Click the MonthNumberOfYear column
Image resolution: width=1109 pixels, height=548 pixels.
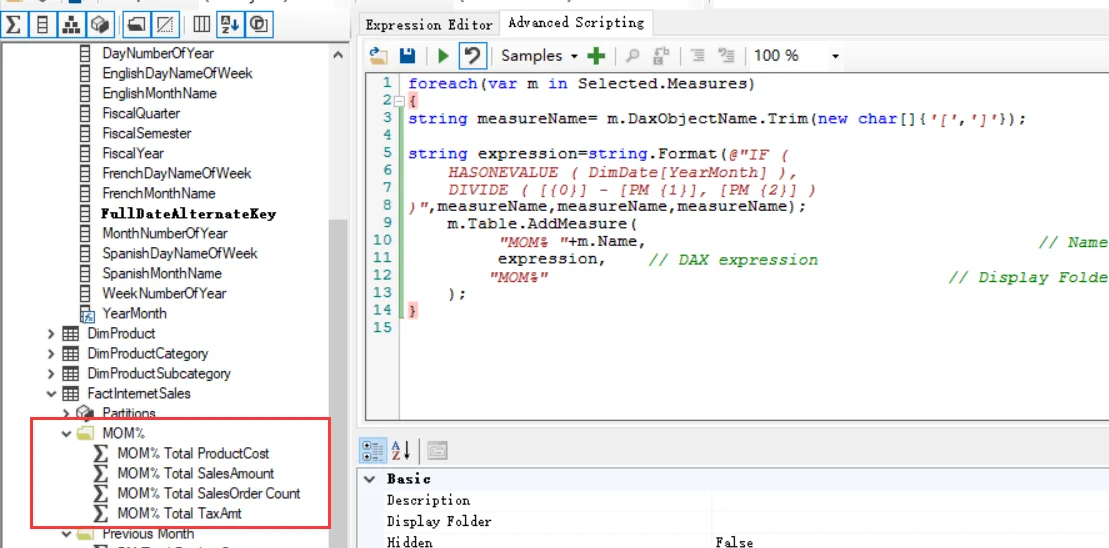(165, 233)
